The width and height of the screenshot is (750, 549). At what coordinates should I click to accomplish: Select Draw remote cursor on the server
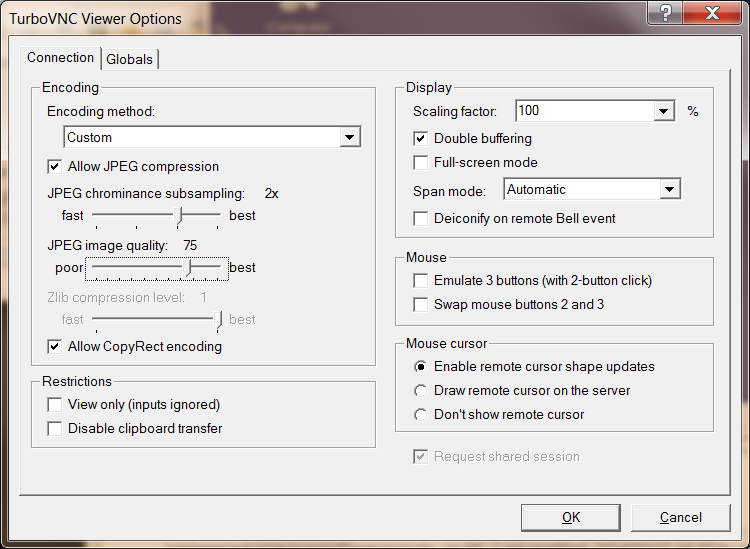pos(420,391)
